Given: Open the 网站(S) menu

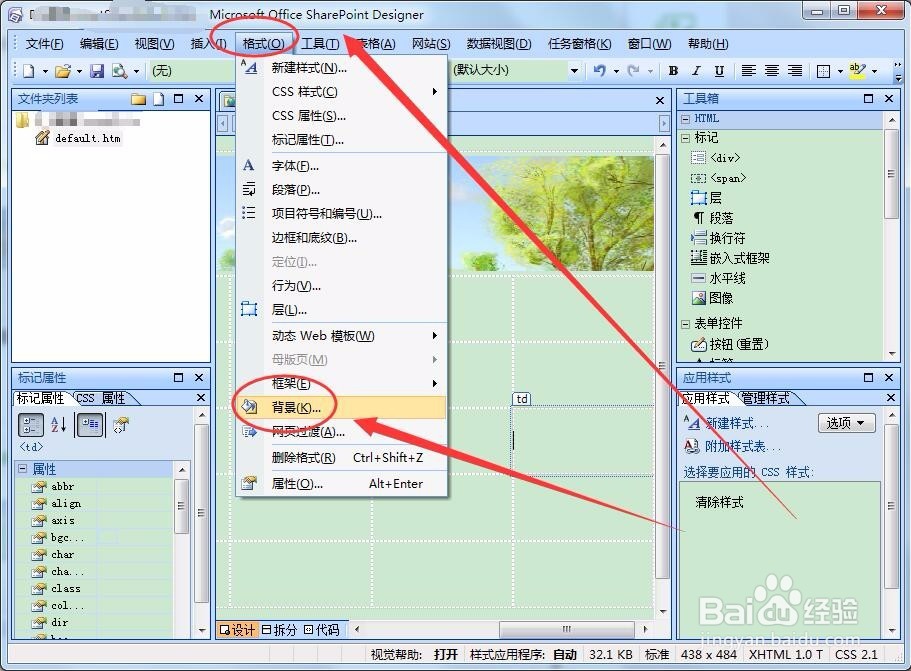Looking at the screenshot, I should click(431, 44).
